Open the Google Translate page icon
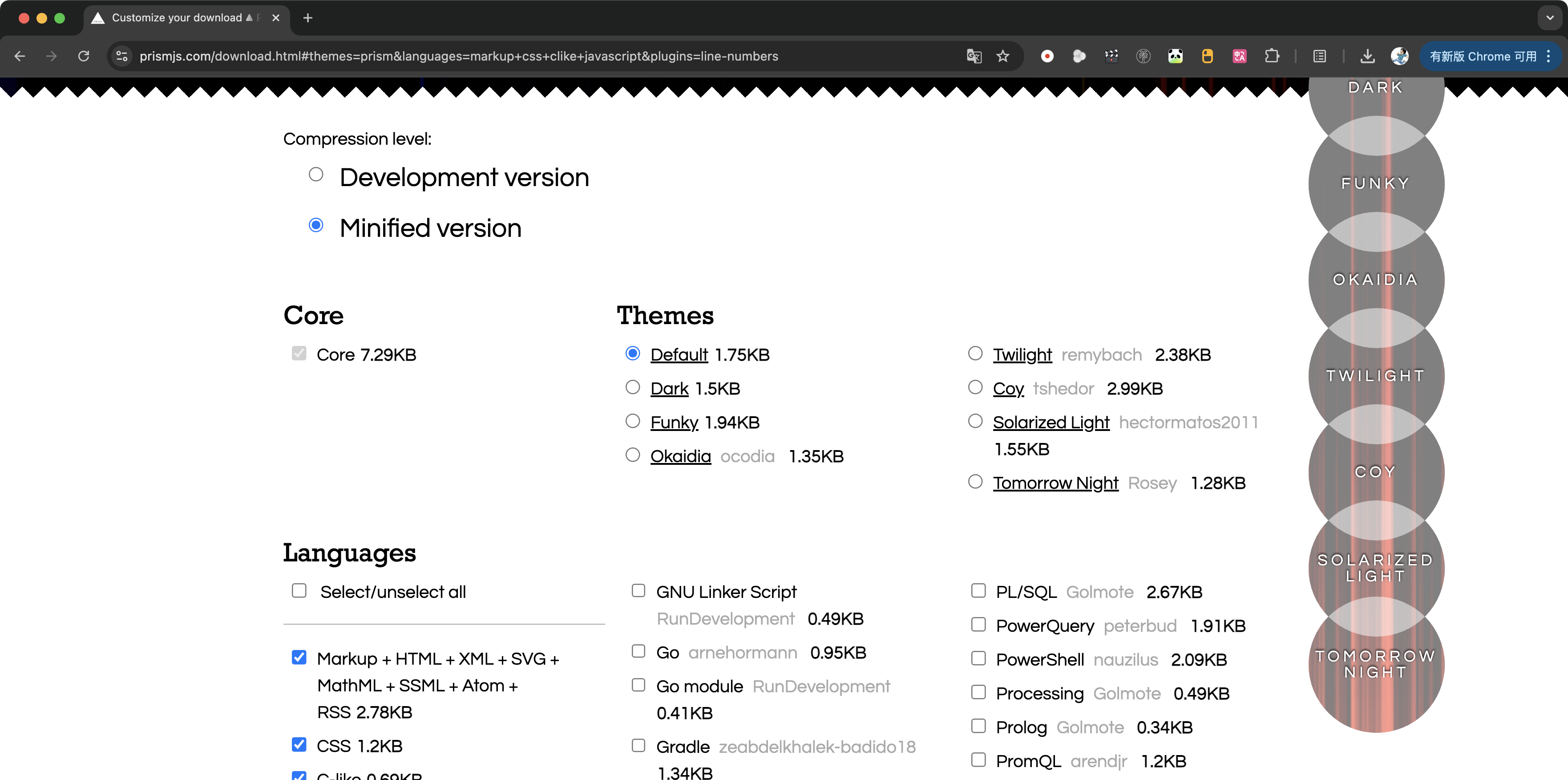1568x780 pixels. click(973, 56)
